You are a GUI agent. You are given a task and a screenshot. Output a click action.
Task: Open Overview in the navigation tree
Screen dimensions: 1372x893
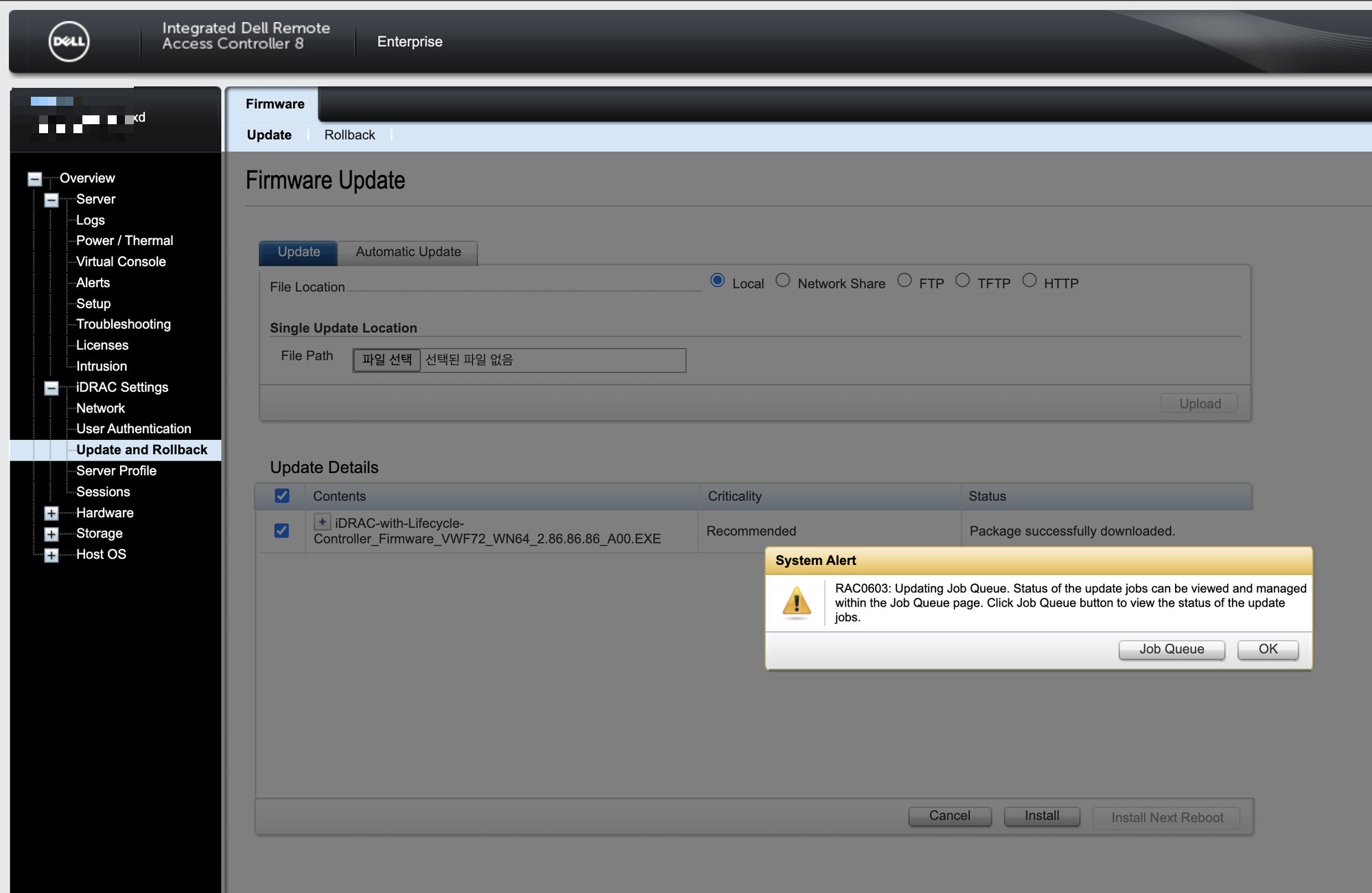click(x=87, y=178)
